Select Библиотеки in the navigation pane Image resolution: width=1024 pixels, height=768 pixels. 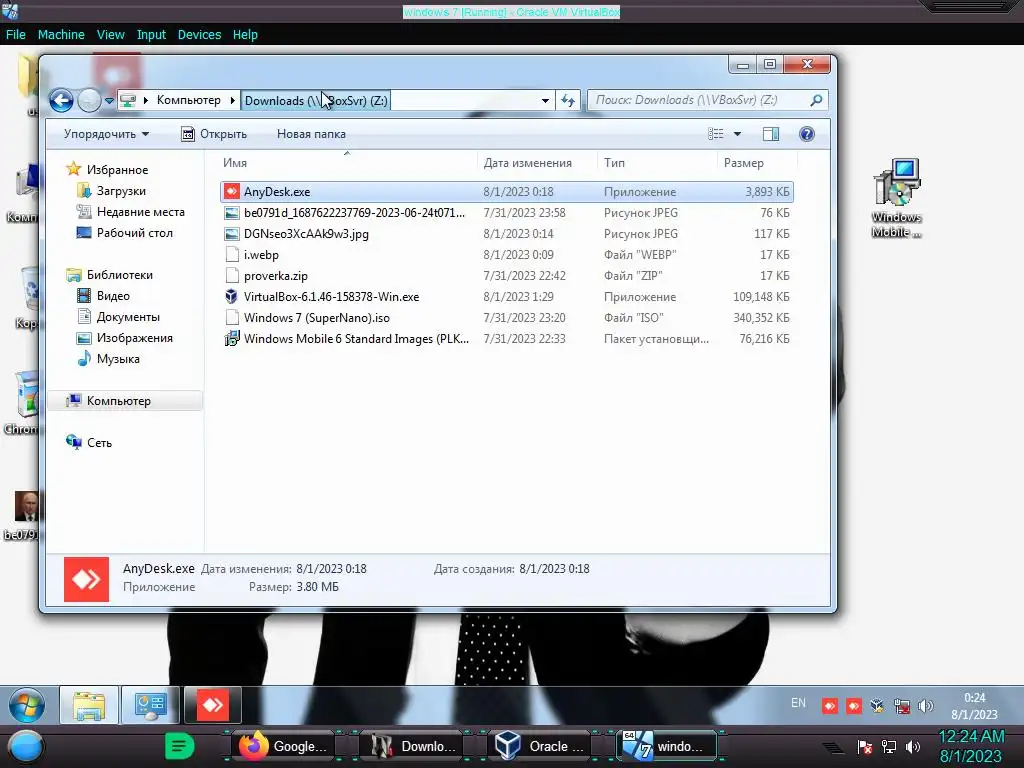tap(120, 275)
